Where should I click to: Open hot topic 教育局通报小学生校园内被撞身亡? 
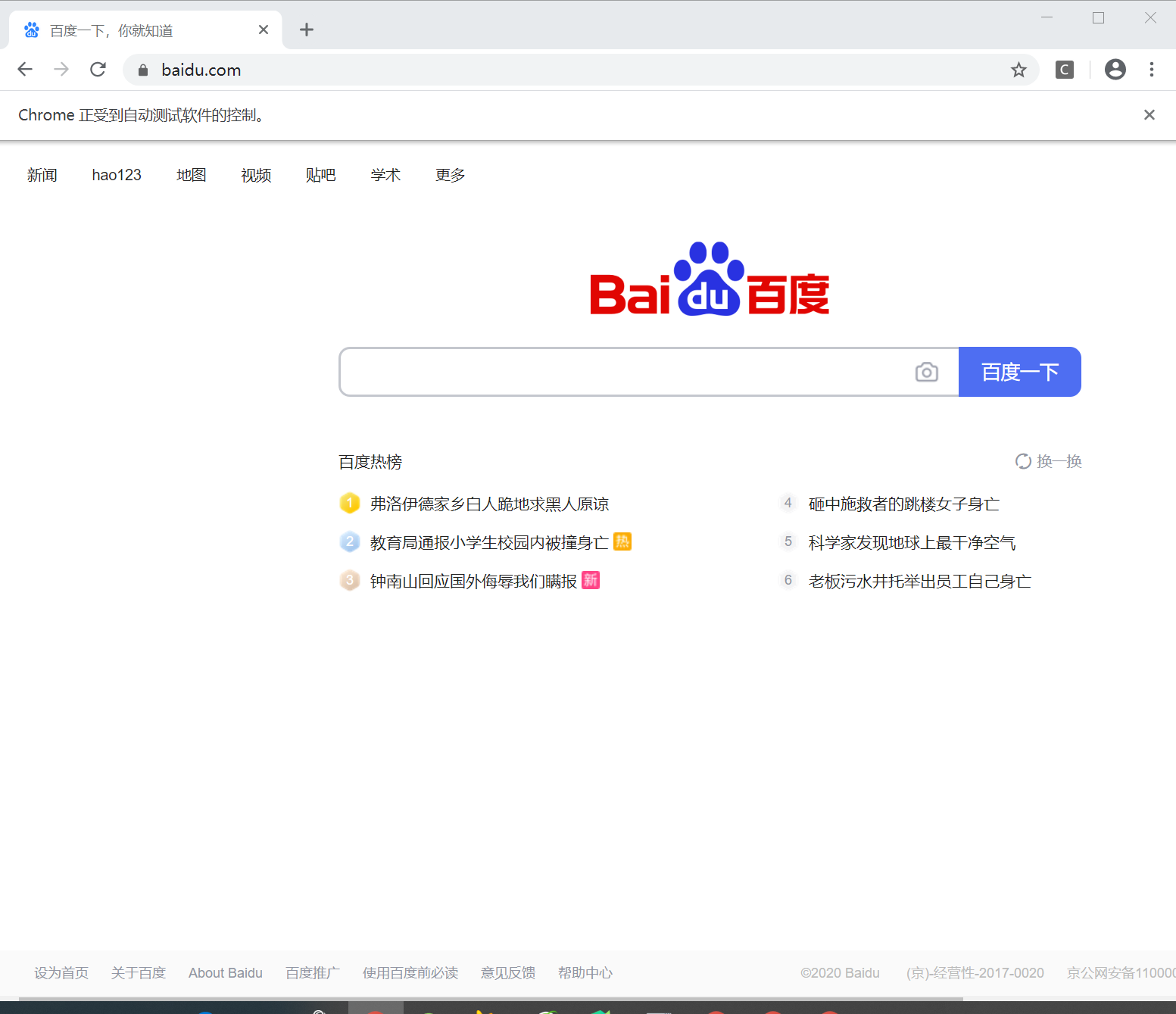tap(489, 542)
